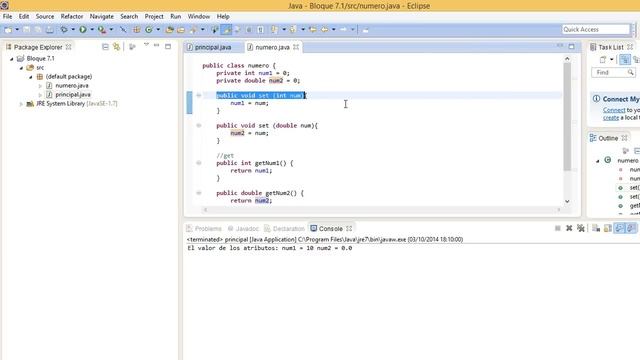Click the Terminate console icon
The image size is (640, 360).
click(x=558, y=228)
